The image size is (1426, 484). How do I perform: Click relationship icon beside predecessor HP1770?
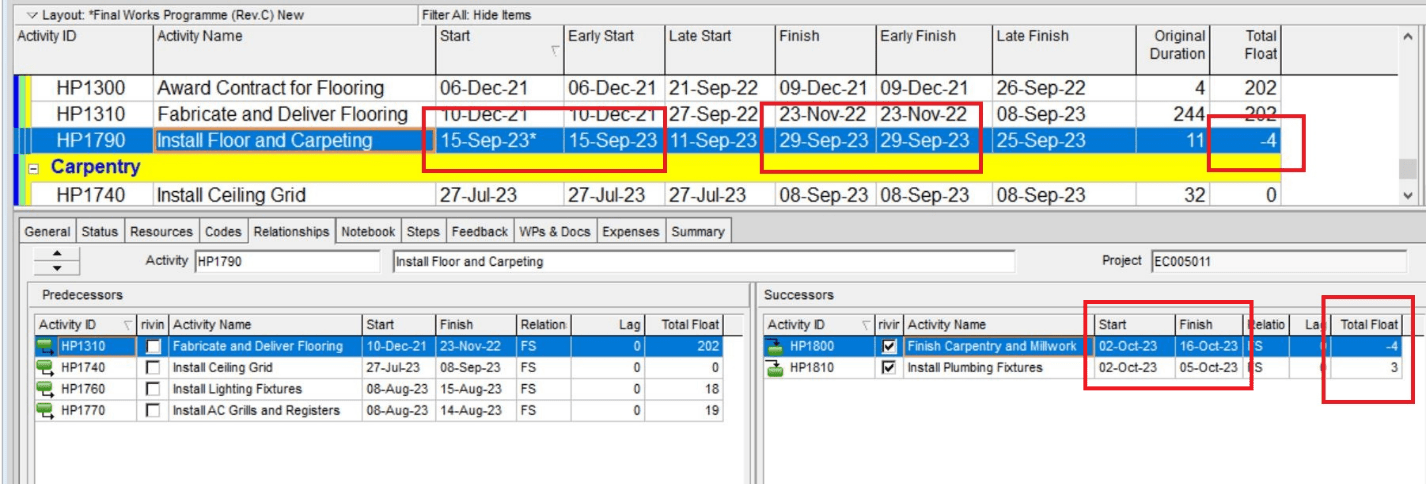(x=45, y=410)
